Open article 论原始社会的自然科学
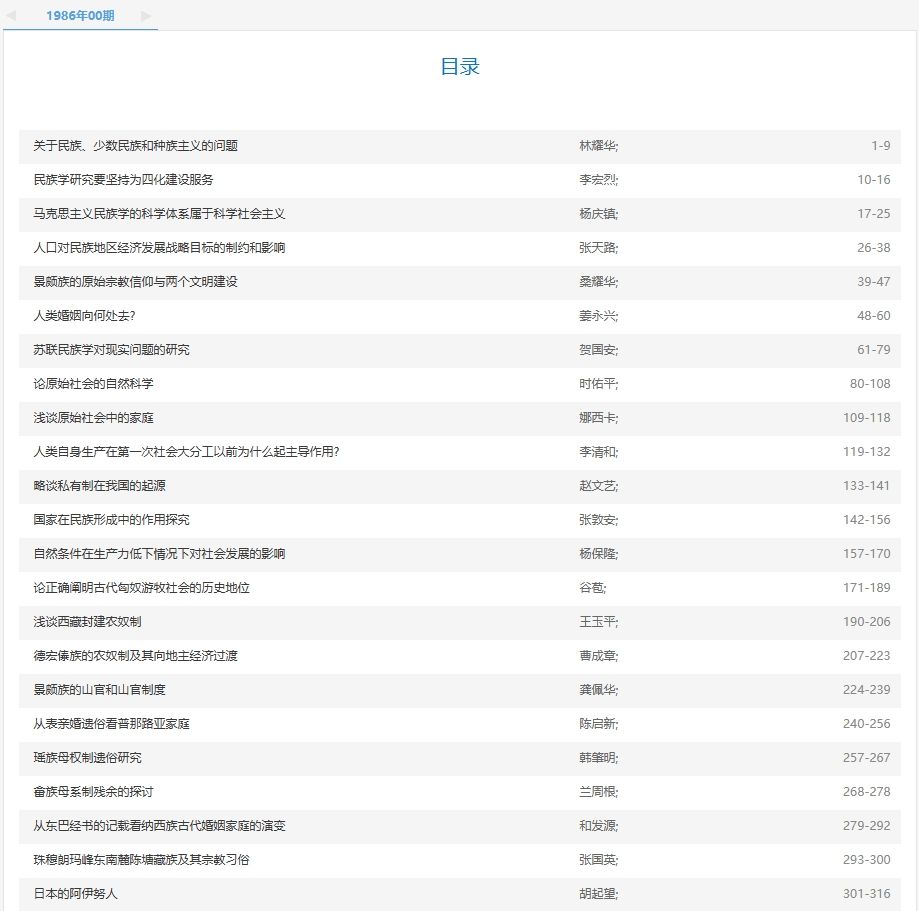Viewport: 919px width, 911px height. [x=93, y=383]
